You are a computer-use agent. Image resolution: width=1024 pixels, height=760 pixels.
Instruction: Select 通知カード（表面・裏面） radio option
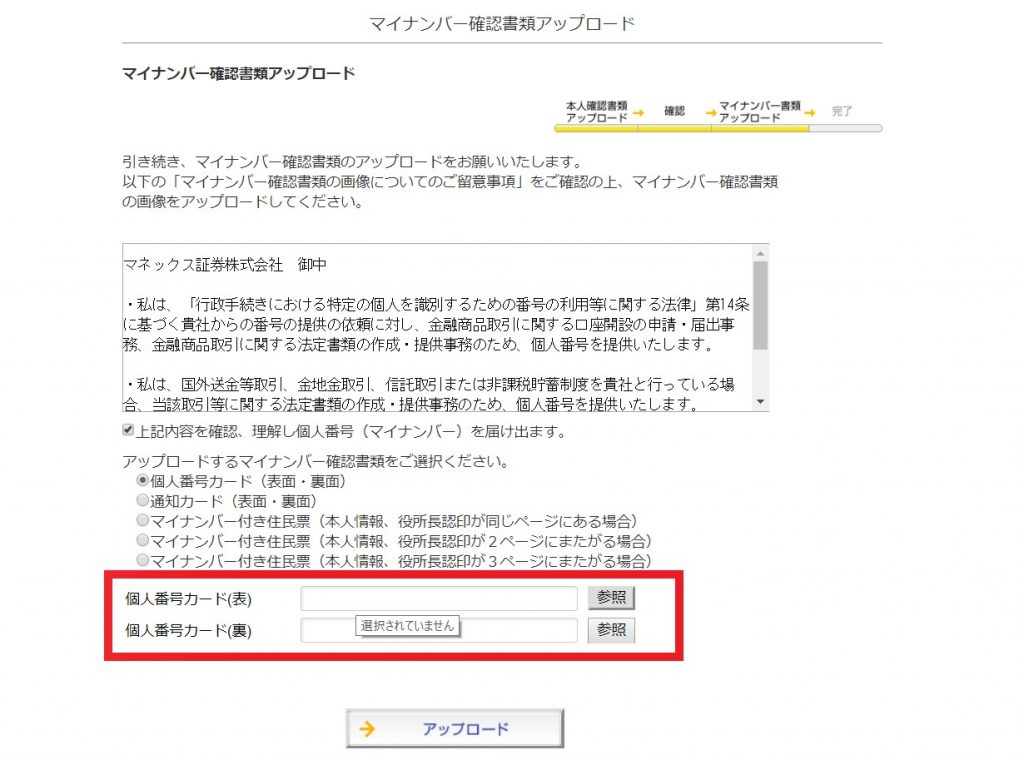tap(142, 501)
